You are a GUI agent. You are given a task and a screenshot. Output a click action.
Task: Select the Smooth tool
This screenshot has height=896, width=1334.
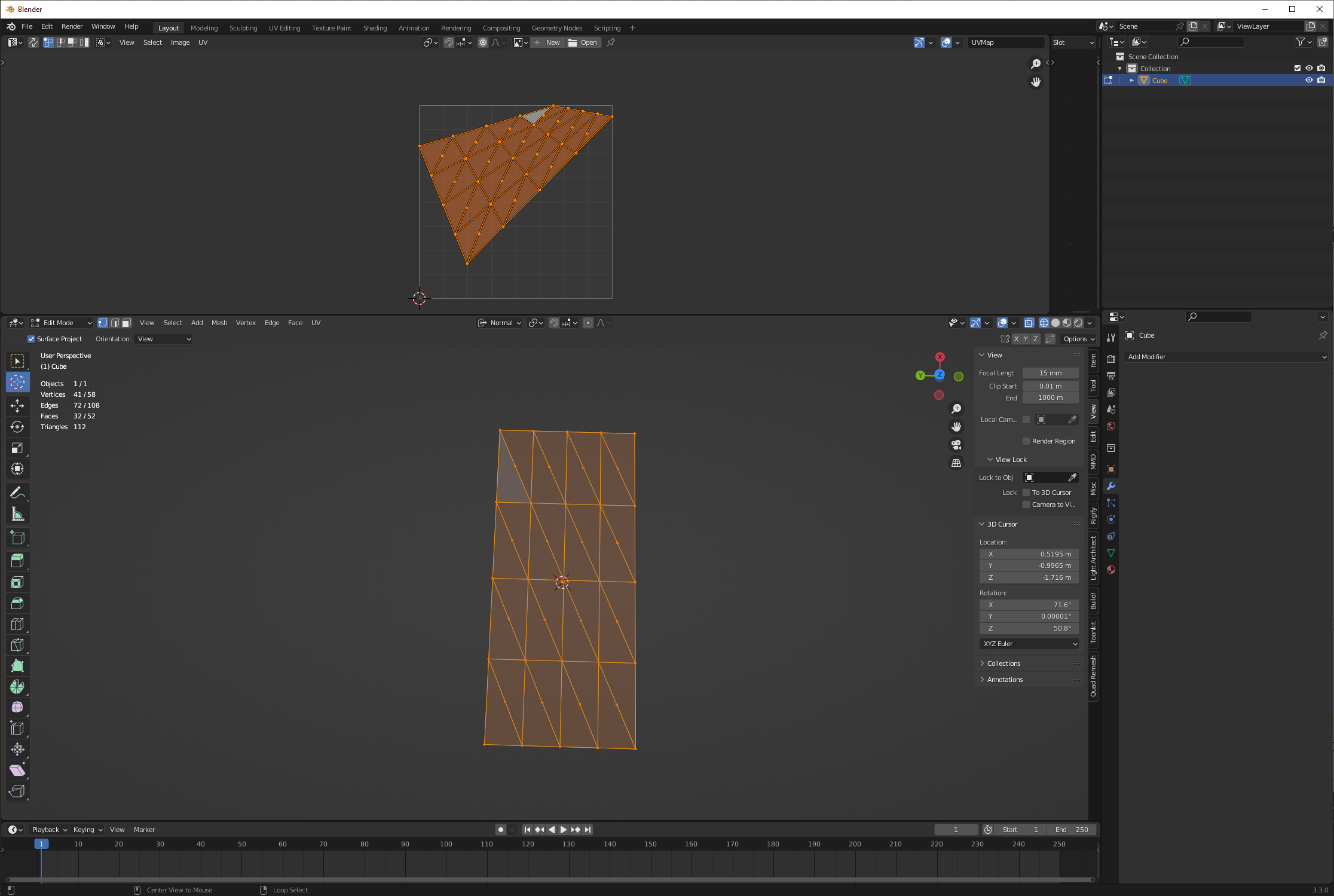click(x=17, y=708)
